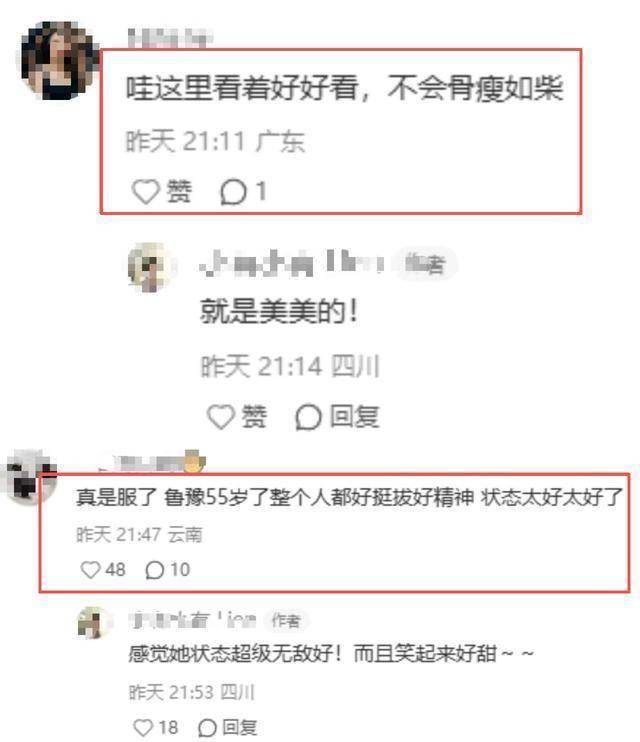Like the 鲁豫55岁 comment with 48 likes
Screen dimensions: 640x742
point(90,569)
